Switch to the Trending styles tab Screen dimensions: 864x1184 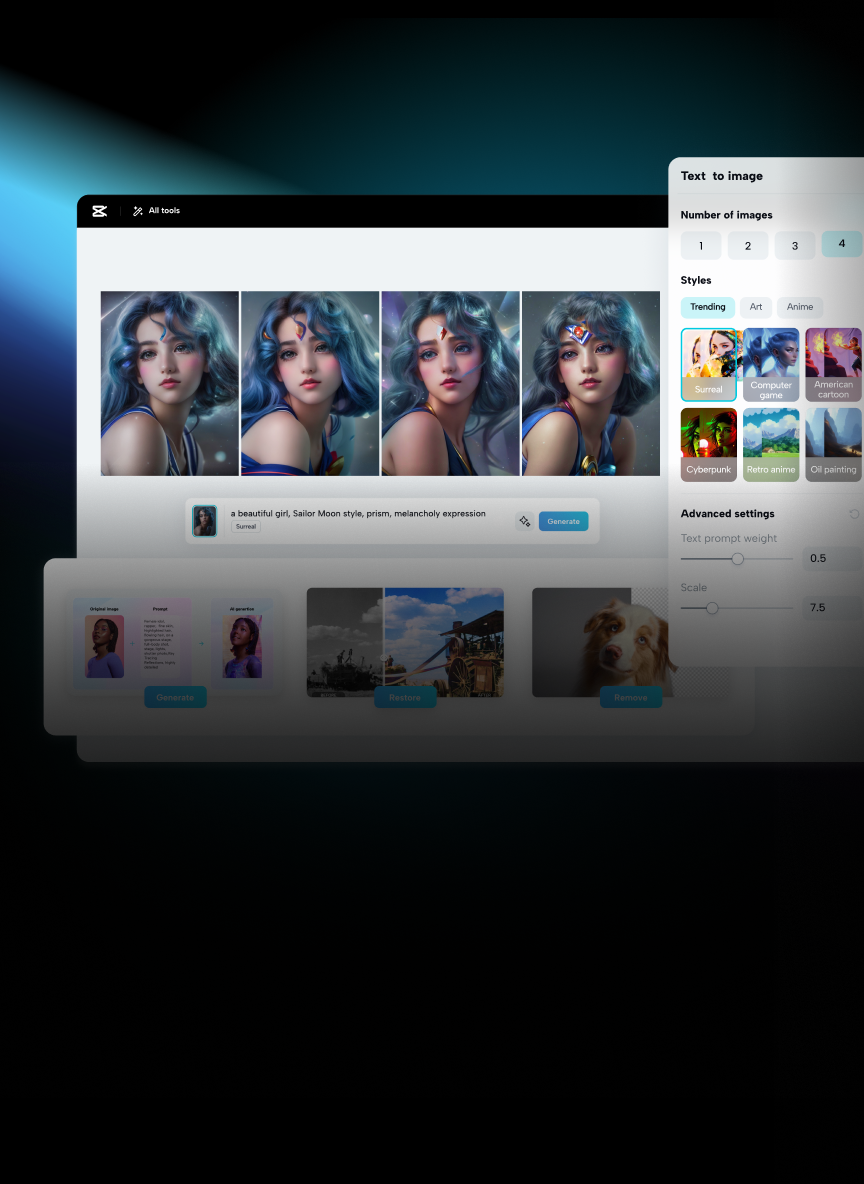point(708,307)
